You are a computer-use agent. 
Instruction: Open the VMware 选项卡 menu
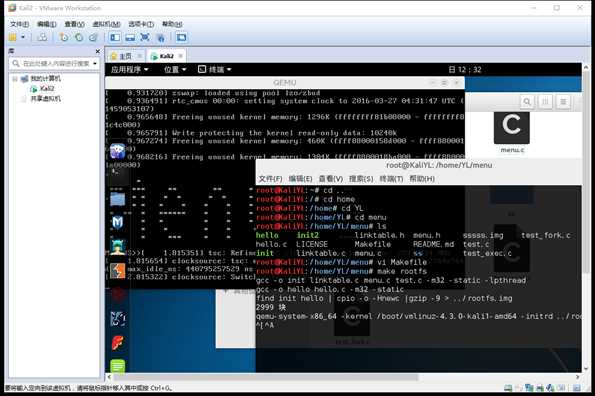141,24
